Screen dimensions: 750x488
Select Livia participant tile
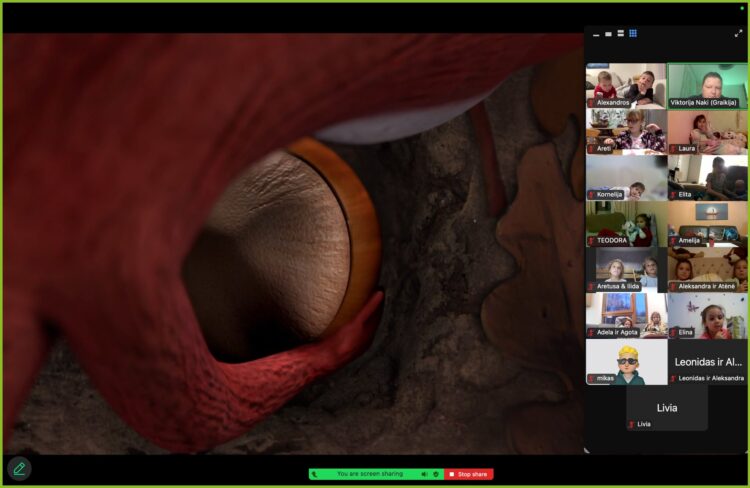click(667, 408)
